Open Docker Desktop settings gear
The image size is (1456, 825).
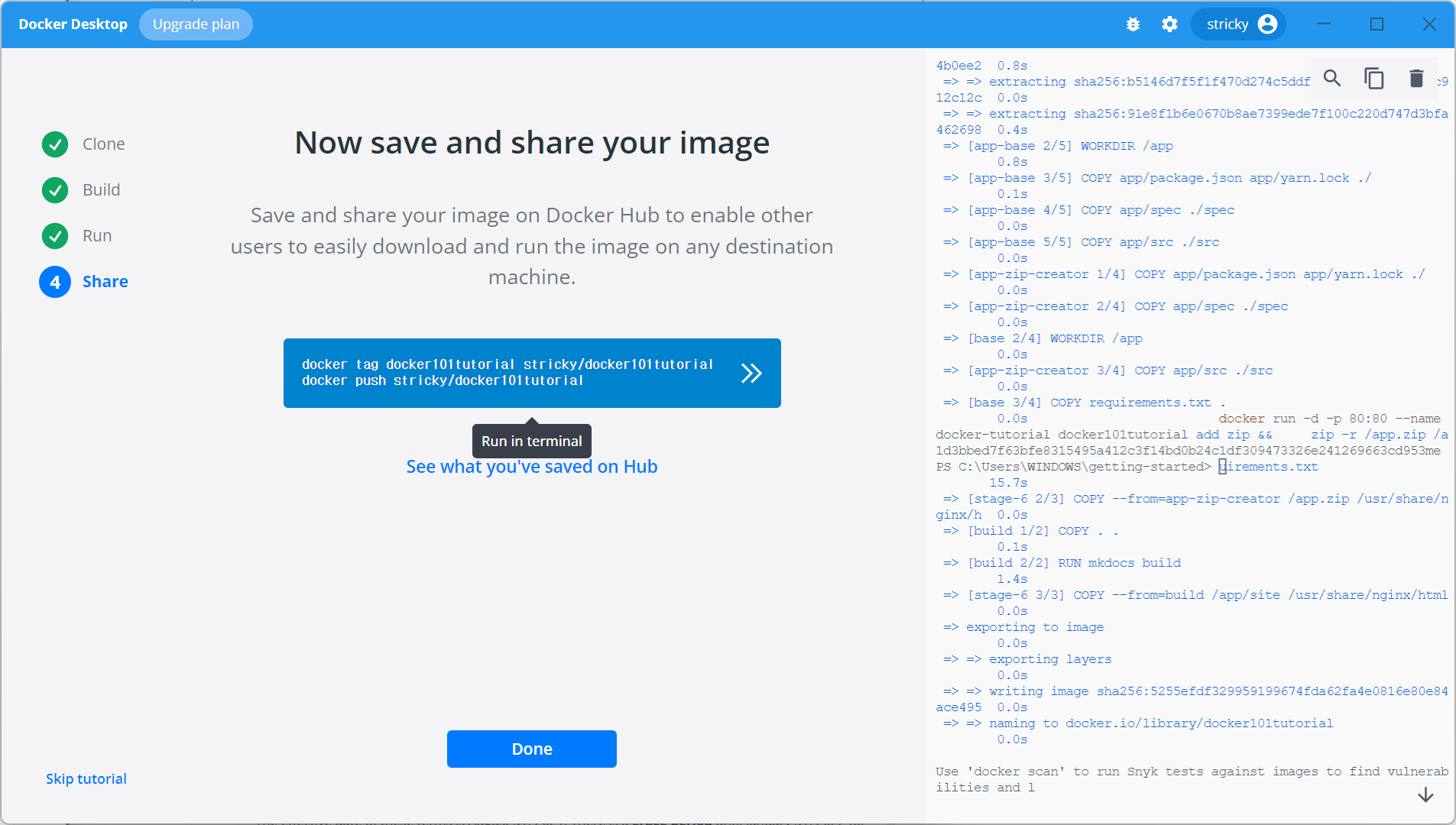pos(1169,24)
